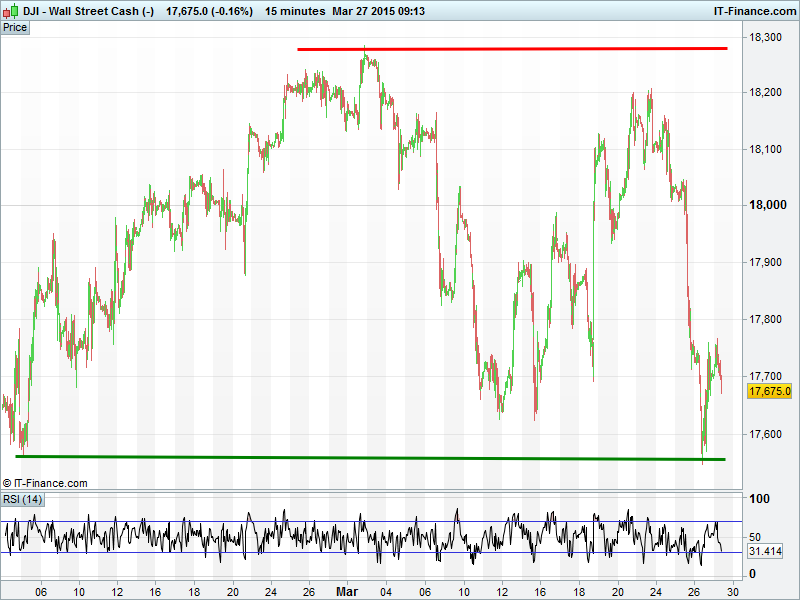Click the yellow 17,675.0 current price tag
Viewport: 800px width, 600px height.
pos(769,391)
